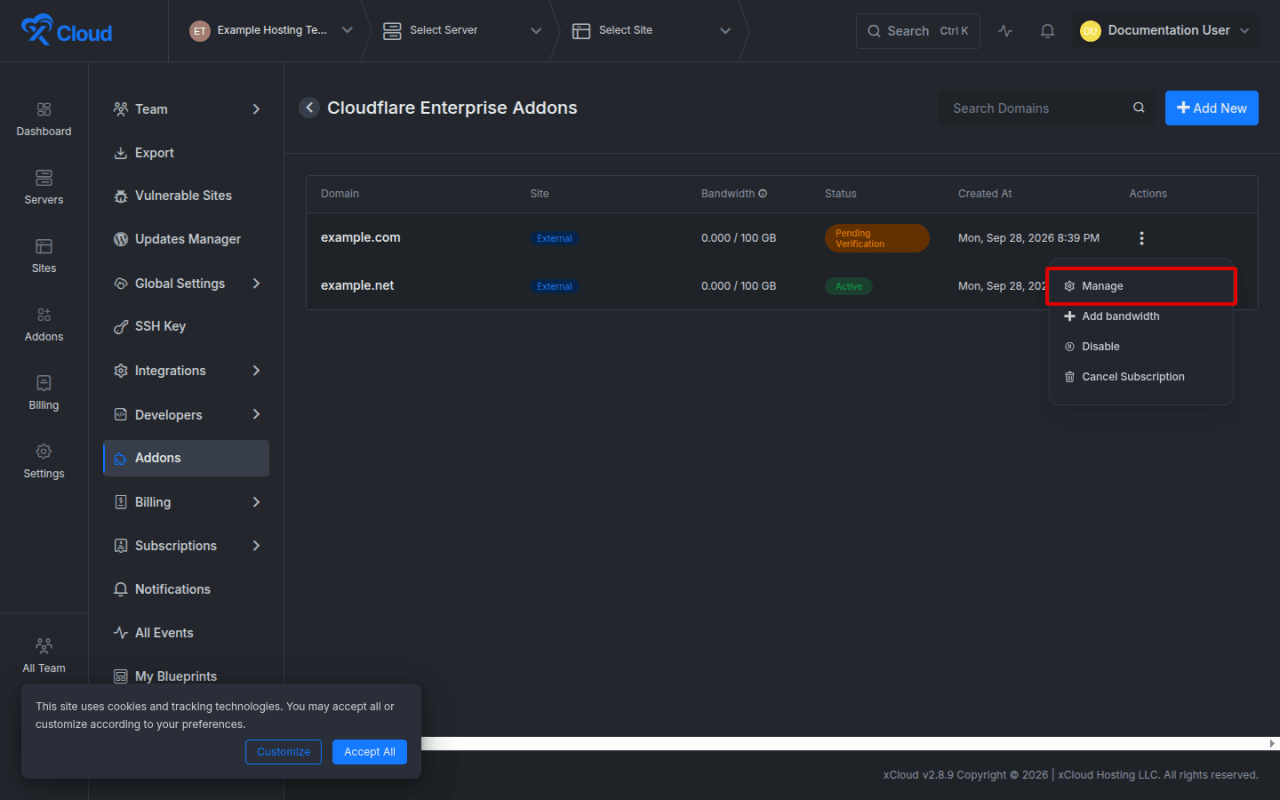
Task: Open Updates Manager in settings menu
Action: [186, 239]
